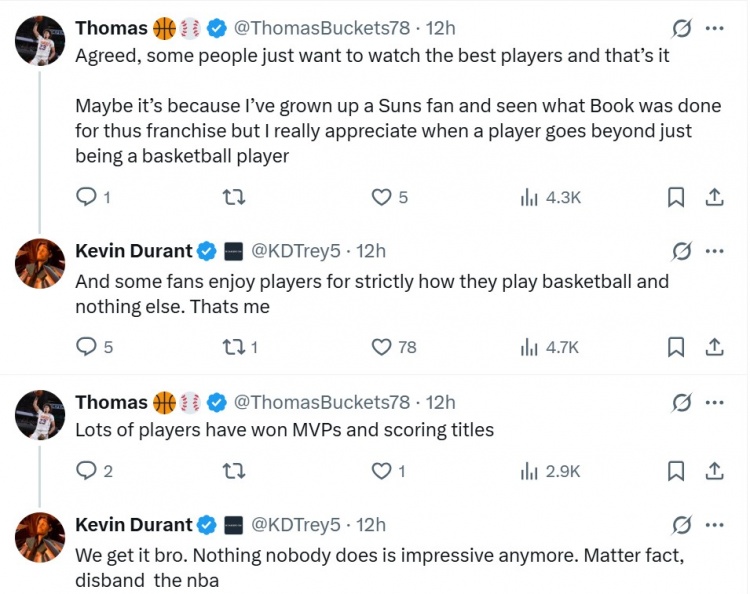Viewport: 750px width, 594px height.
Task: Repost Kevin Durant's tweet with 1 repost
Action: point(235,347)
